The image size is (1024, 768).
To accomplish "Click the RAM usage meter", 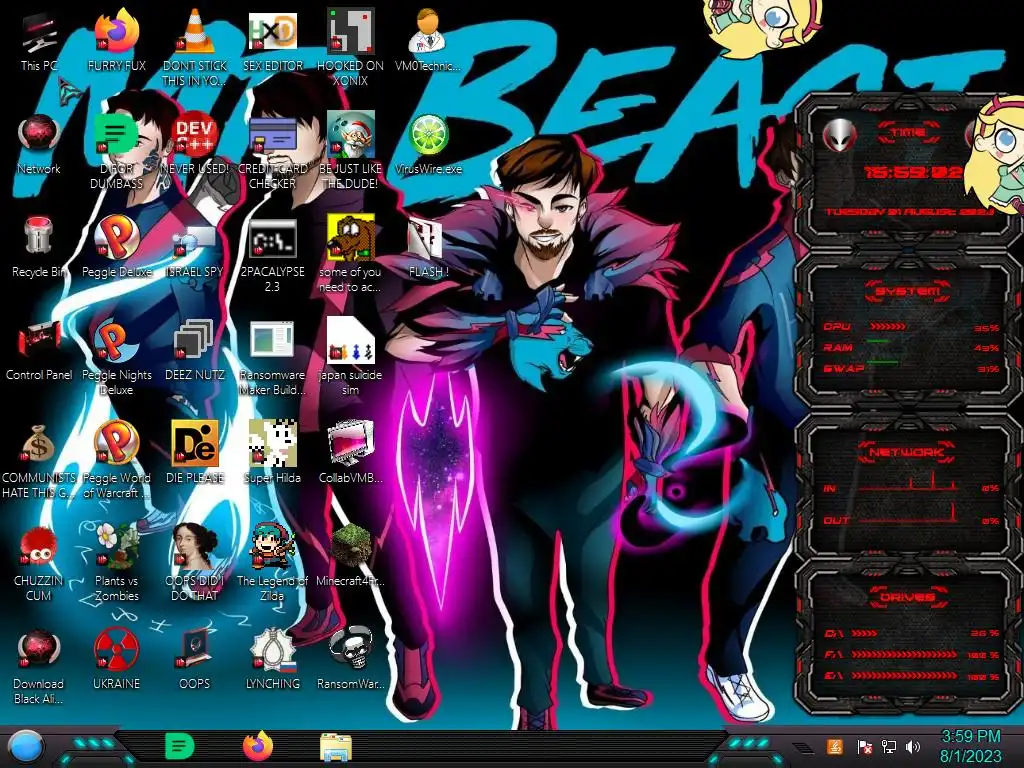I will 912,347.
